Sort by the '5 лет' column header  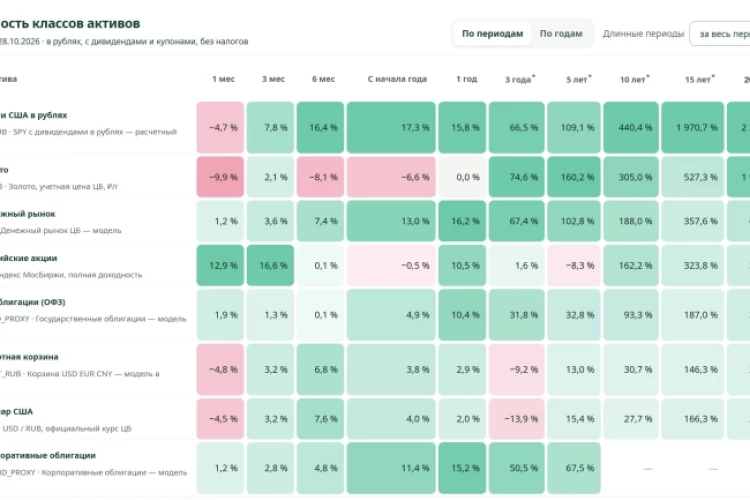(578, 79)
